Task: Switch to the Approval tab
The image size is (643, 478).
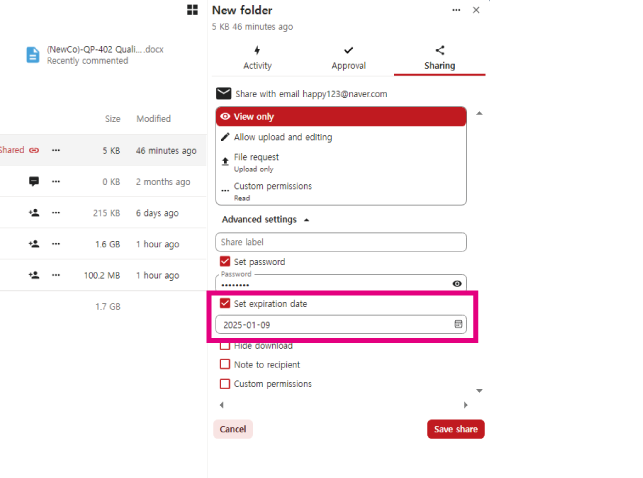Action: [x=348, y=58]
